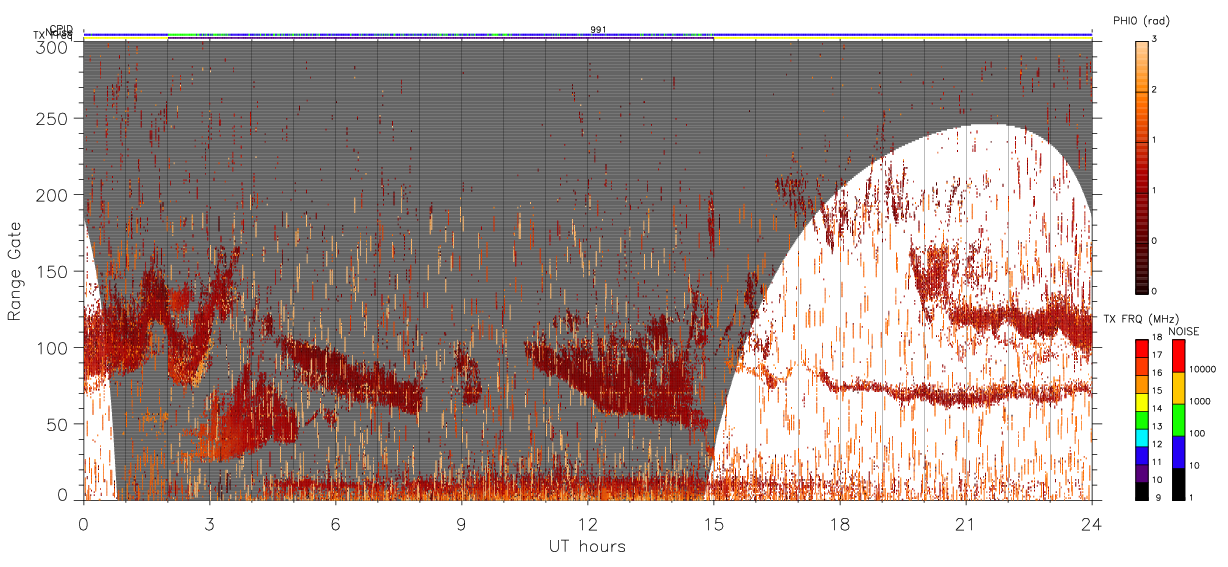Pick the red top swatch of NOISE legend
The image size is (1228, 567).
coord(1177,356)
